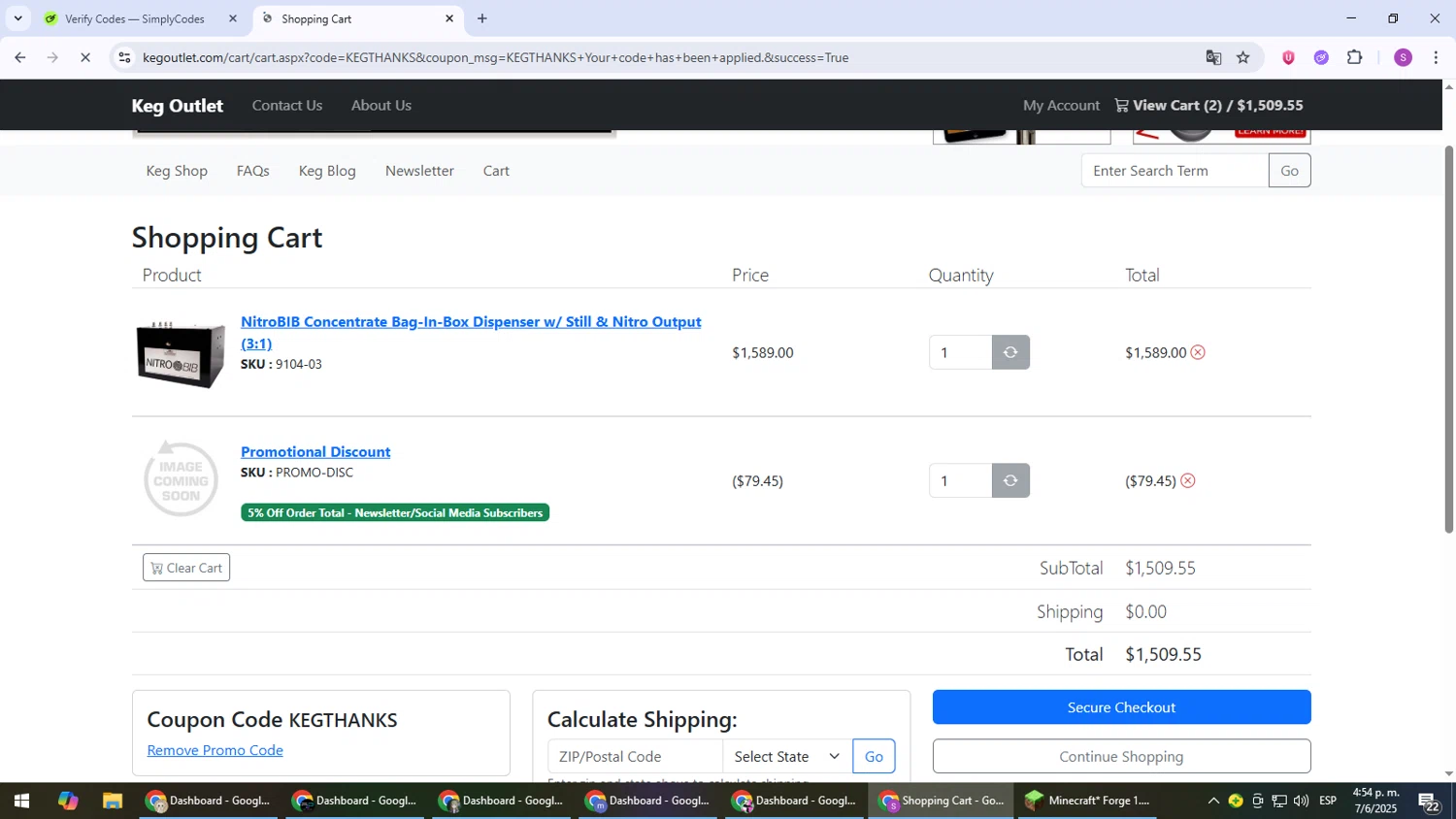Image resolution: width=1456 pixels, height=819 pixels.
Task: View Cart from header cart icon
Action: (x=1208, y=105)
